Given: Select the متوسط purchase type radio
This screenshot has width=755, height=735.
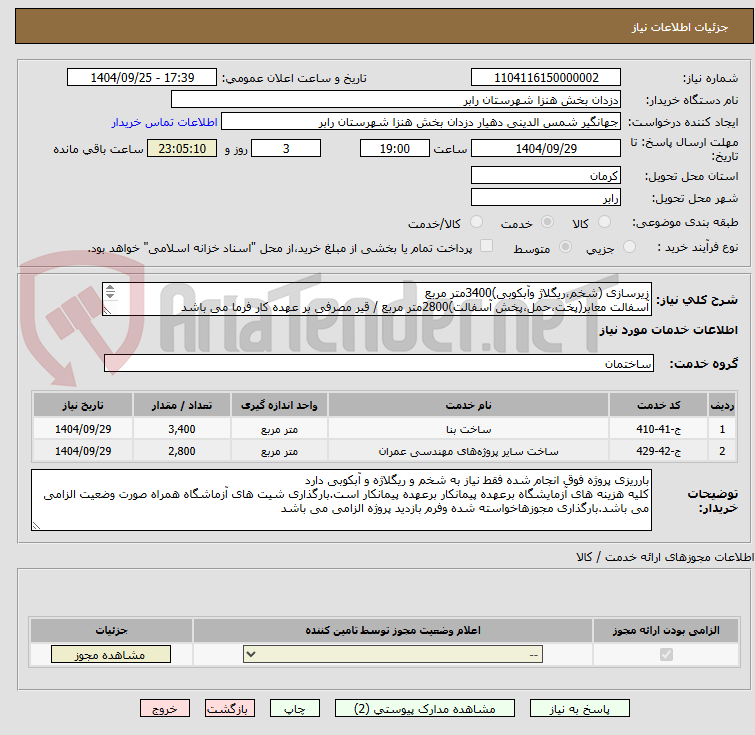Looking at the screenshot, I should coord(565,247).
